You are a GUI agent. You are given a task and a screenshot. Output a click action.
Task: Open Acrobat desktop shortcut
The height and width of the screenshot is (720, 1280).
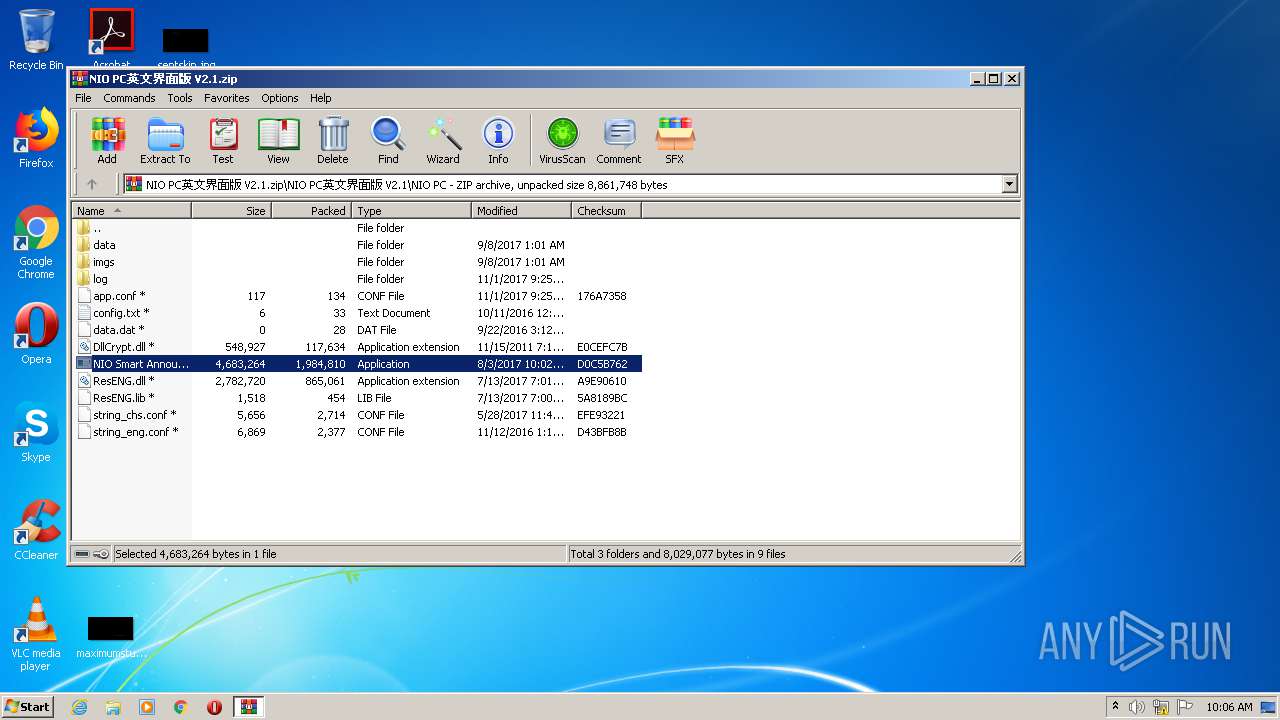112,38
